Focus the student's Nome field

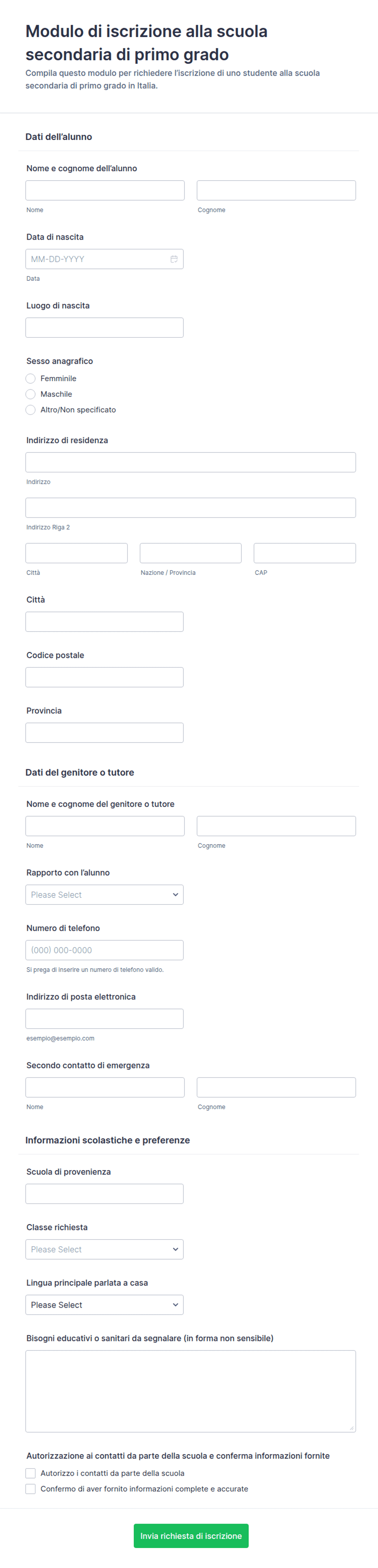(105, 190)
